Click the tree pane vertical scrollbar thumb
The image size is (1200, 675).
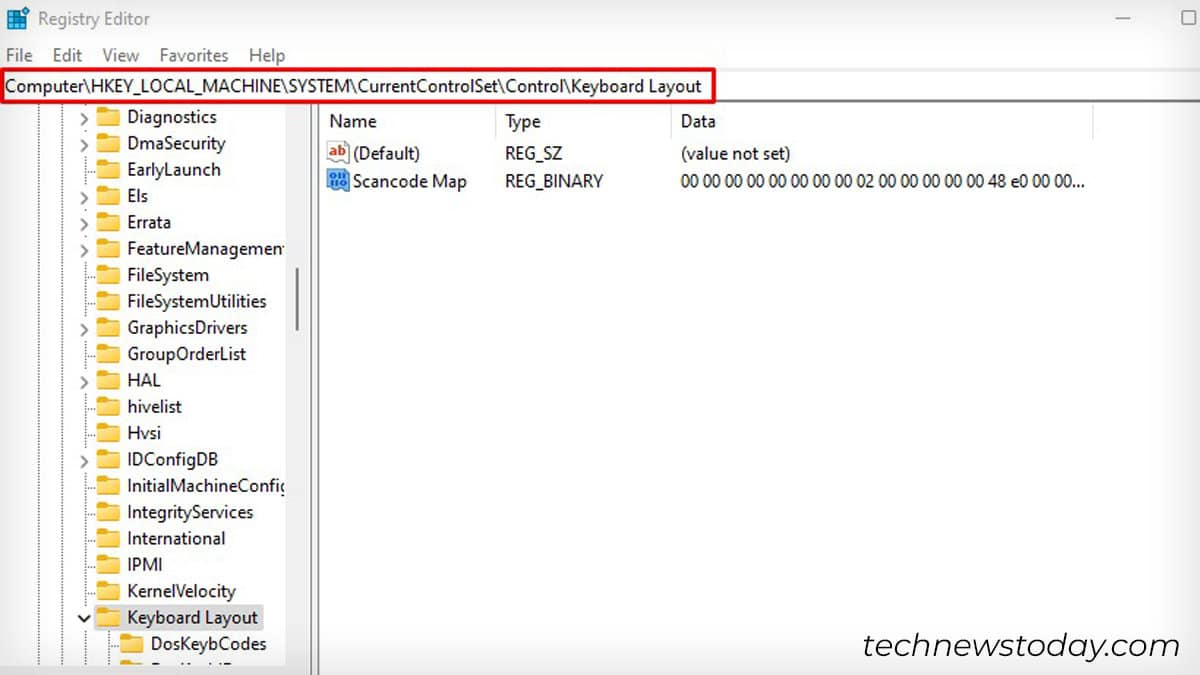click(x=297, y=299)
